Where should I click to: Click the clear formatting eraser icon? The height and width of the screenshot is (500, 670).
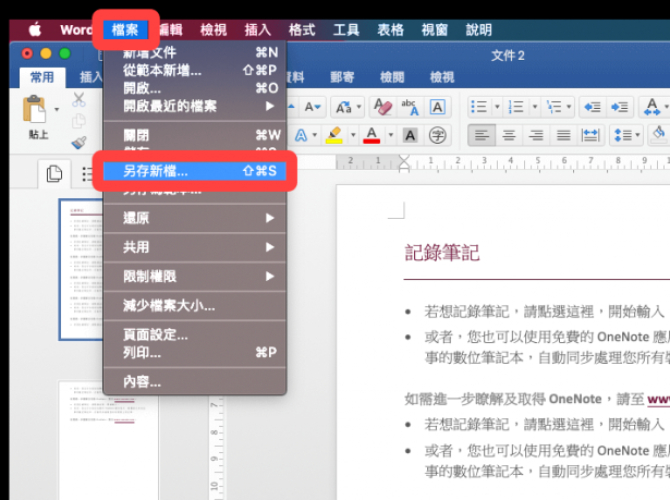coord(383,107)
